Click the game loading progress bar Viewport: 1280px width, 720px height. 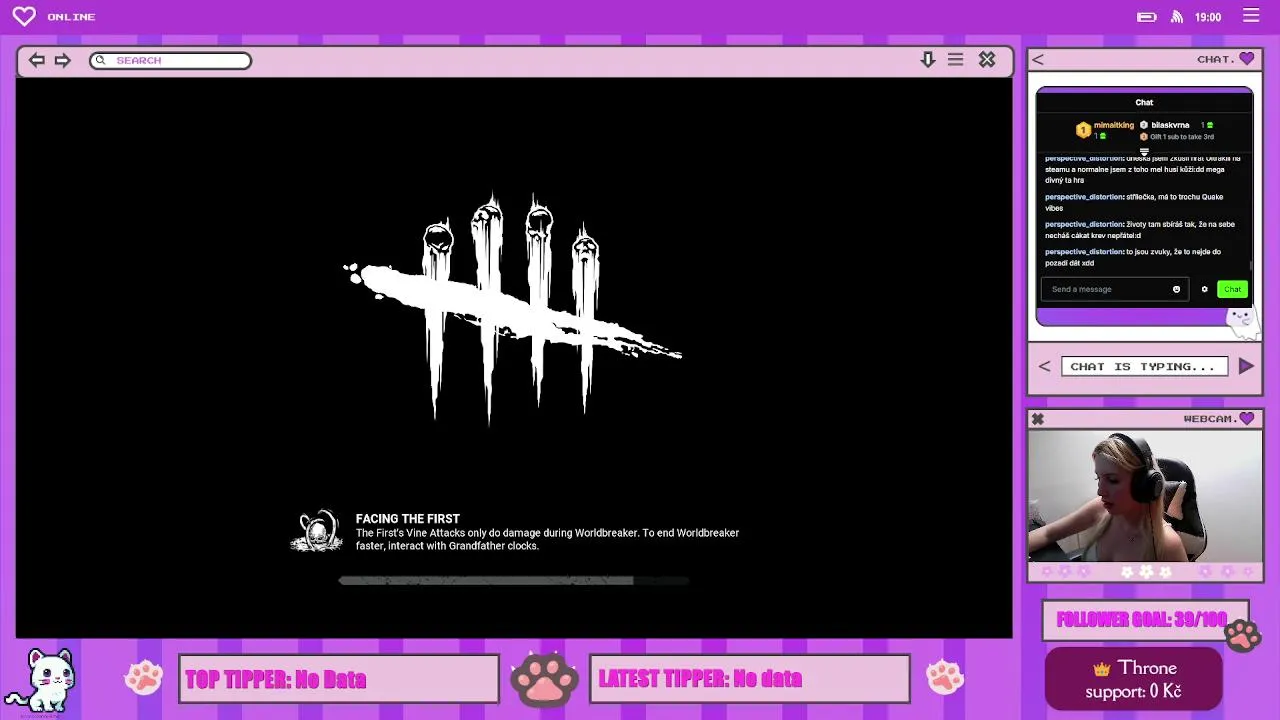[x=513, y=580]
